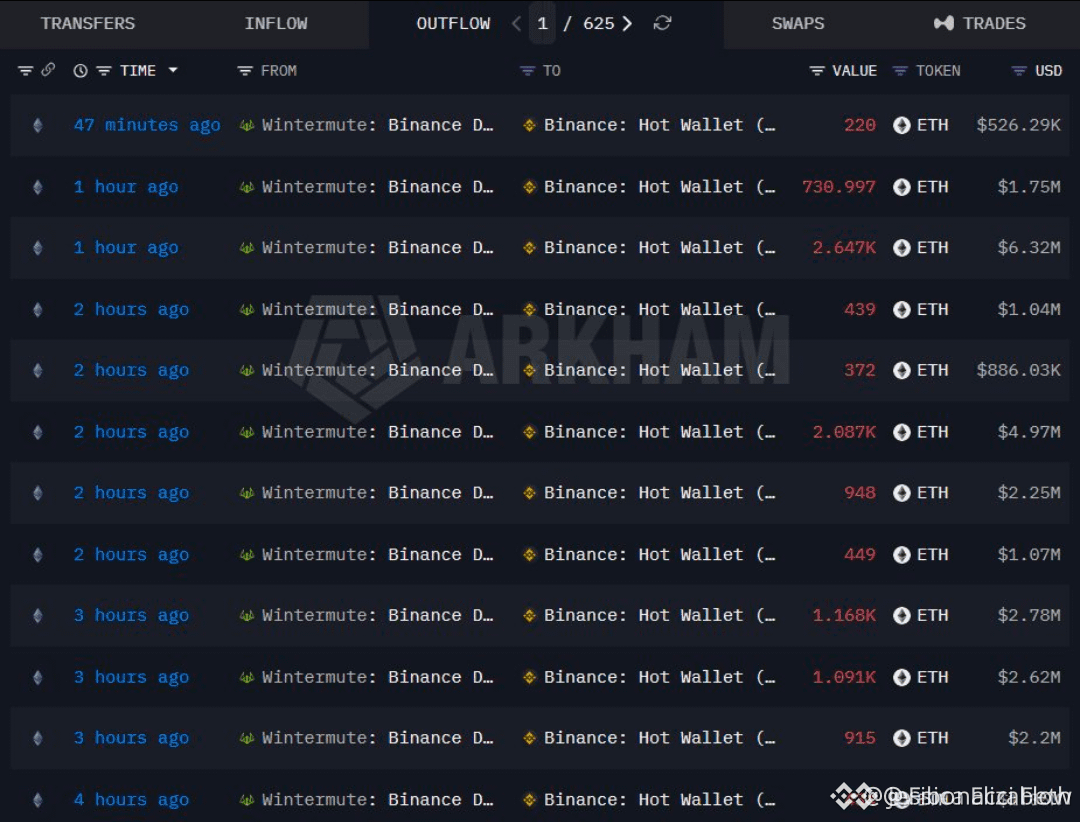Open the TIME column filter icon
Viewport: 1080px width, 822px height.
(104, 70)
